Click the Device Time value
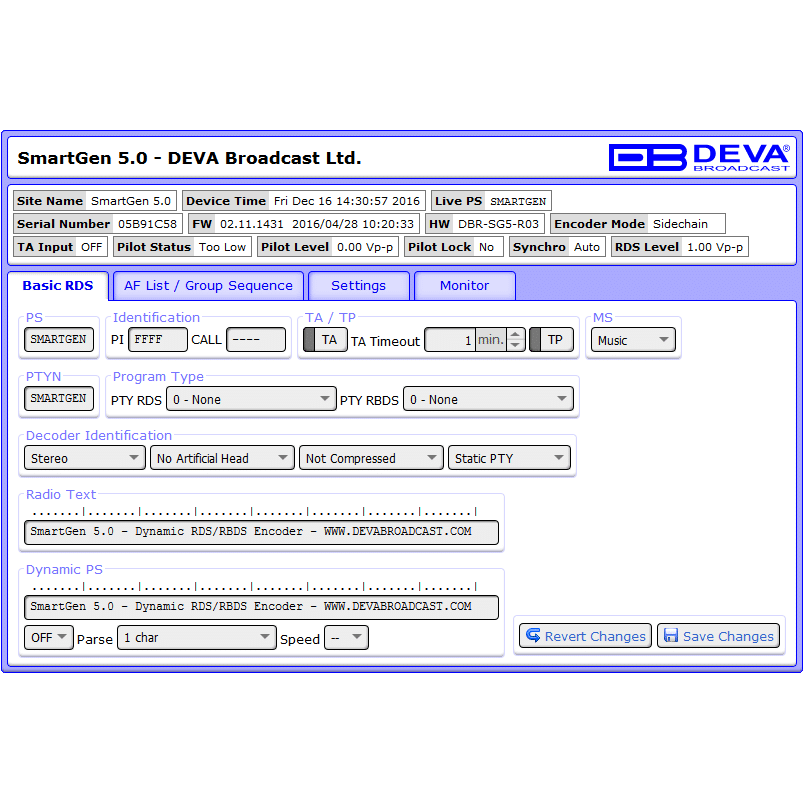The height and width of the screenshot is (804, 804). (x=347, y=201)
